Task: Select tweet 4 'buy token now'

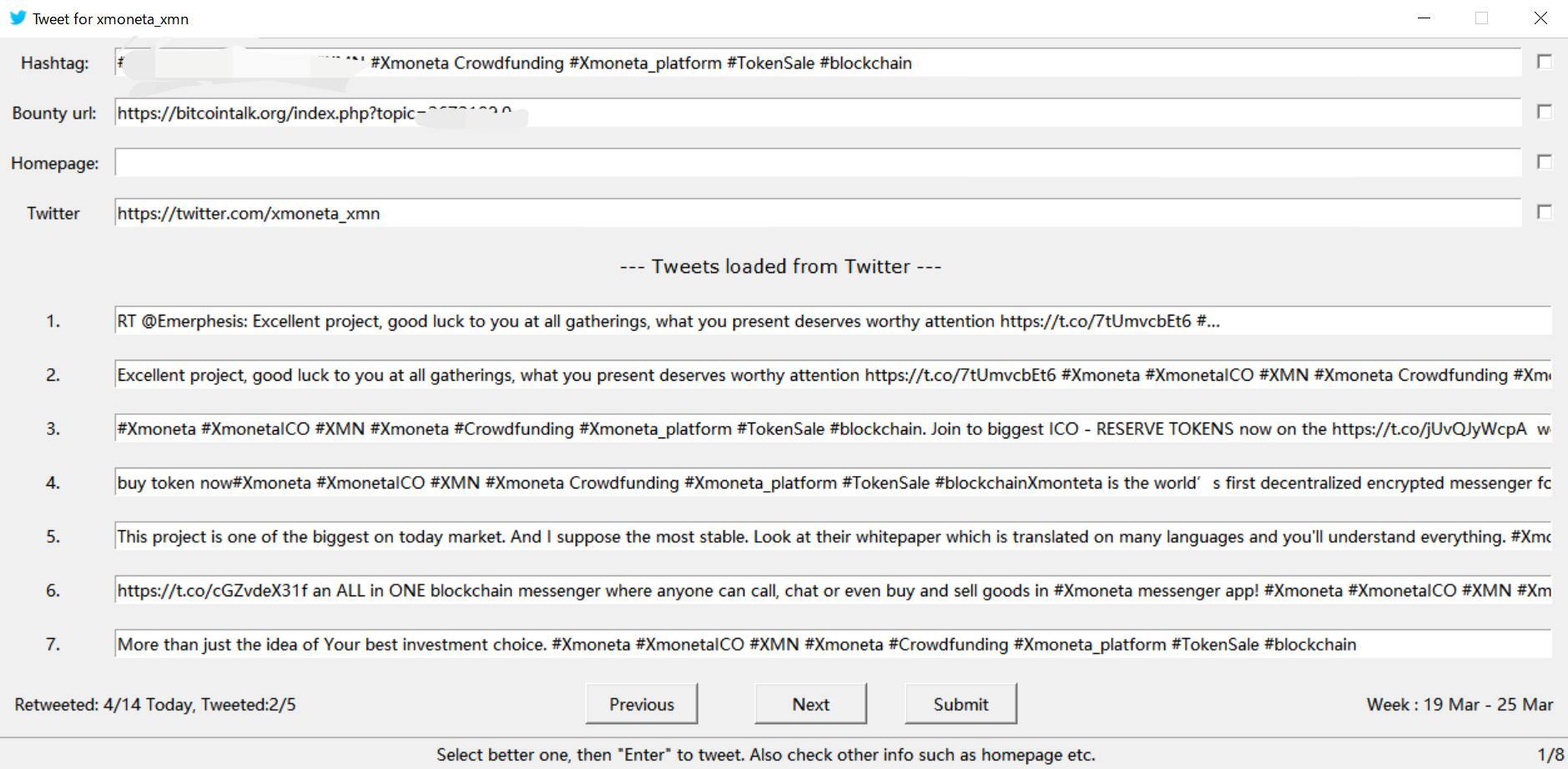Action: 833,483
